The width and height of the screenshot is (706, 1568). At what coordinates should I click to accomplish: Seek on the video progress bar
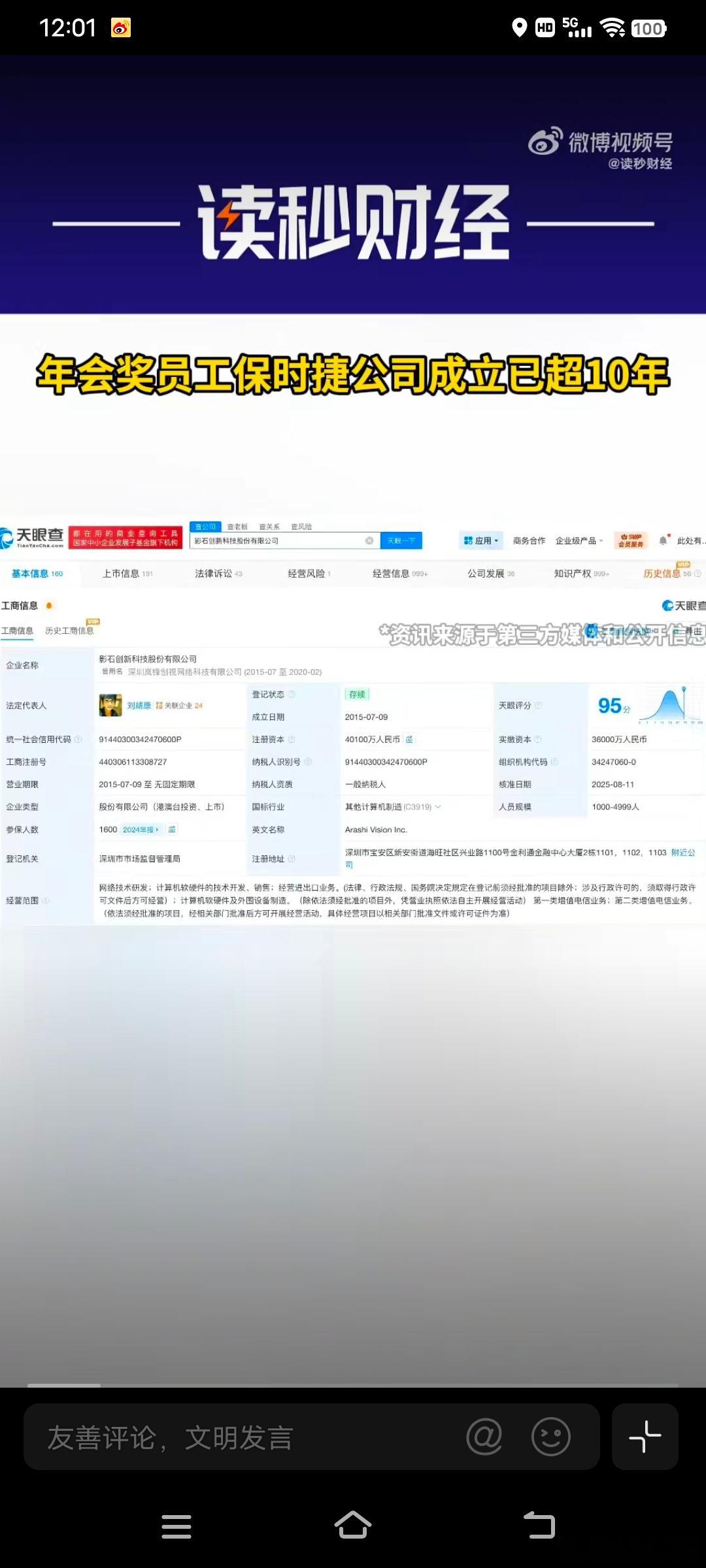click(353, 1384)
